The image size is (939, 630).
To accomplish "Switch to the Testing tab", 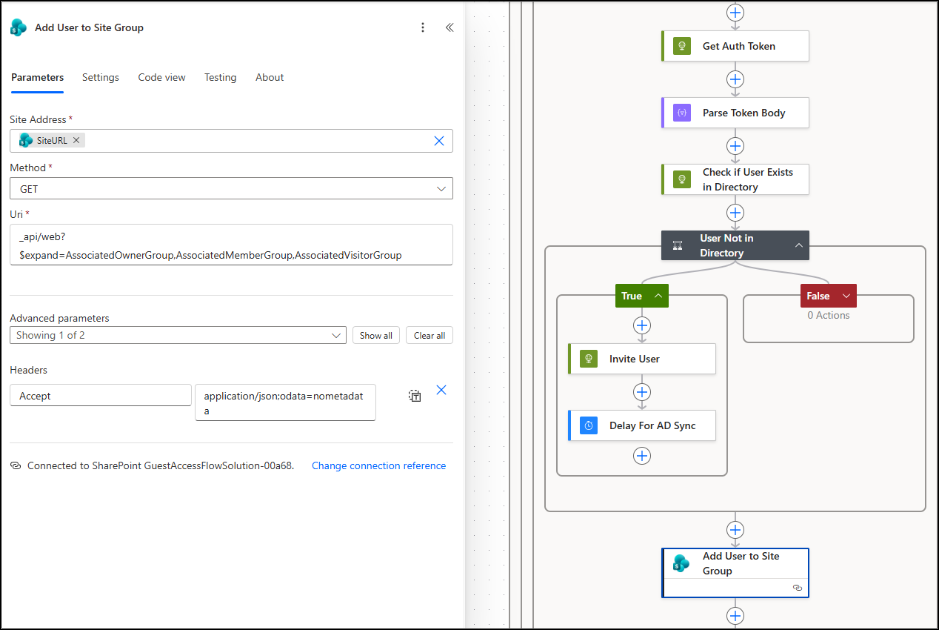I will coord(220,77).
